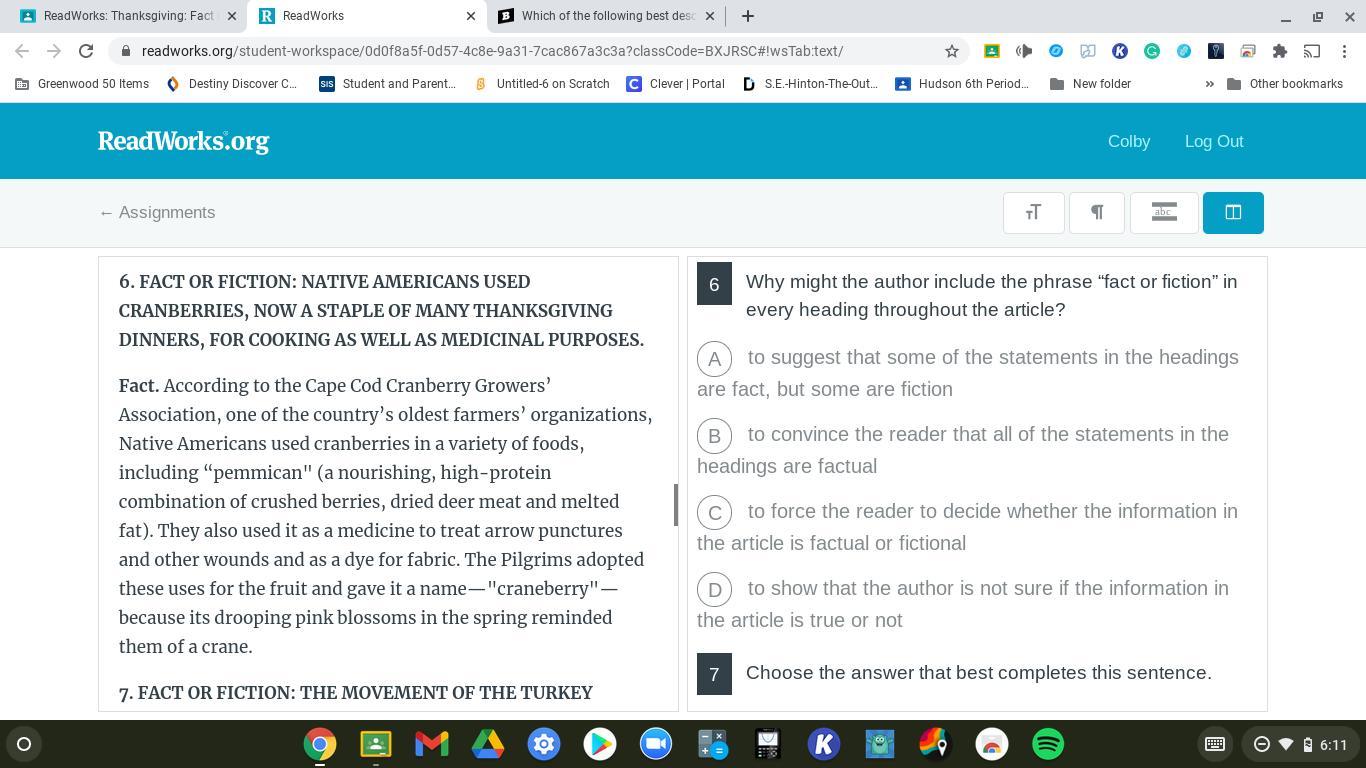Select answer C for question 6
This screenshot has height=768, width=1366.
point(714,512)
